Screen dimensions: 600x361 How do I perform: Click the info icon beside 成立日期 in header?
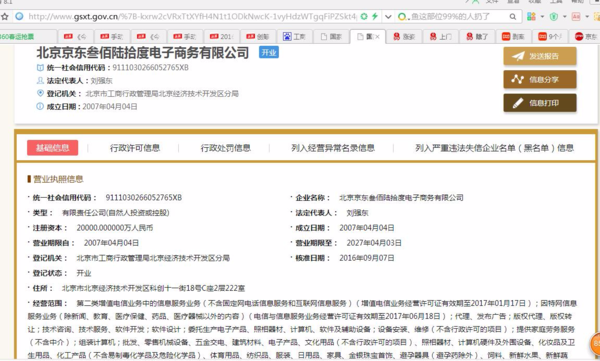pos(40,106)
